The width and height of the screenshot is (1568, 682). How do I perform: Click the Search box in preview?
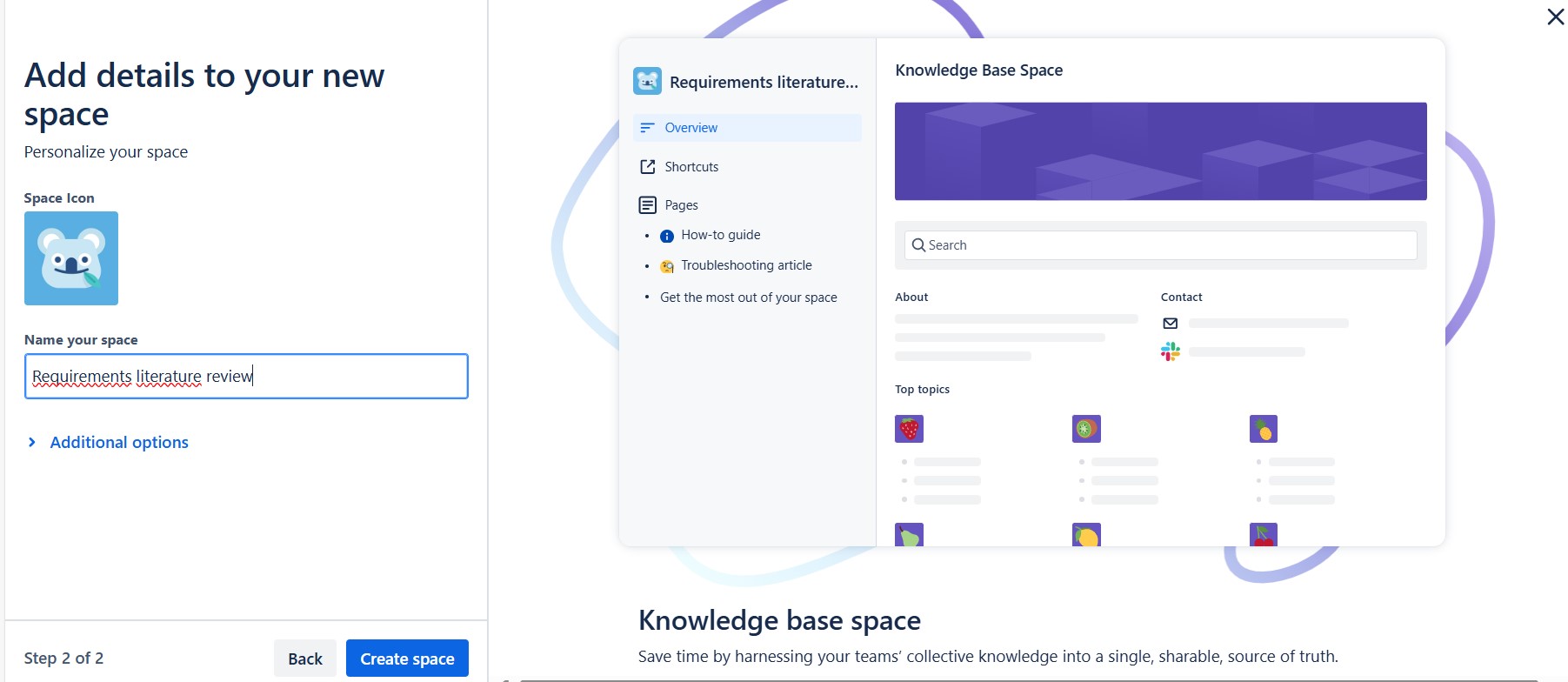point(1160,245)
